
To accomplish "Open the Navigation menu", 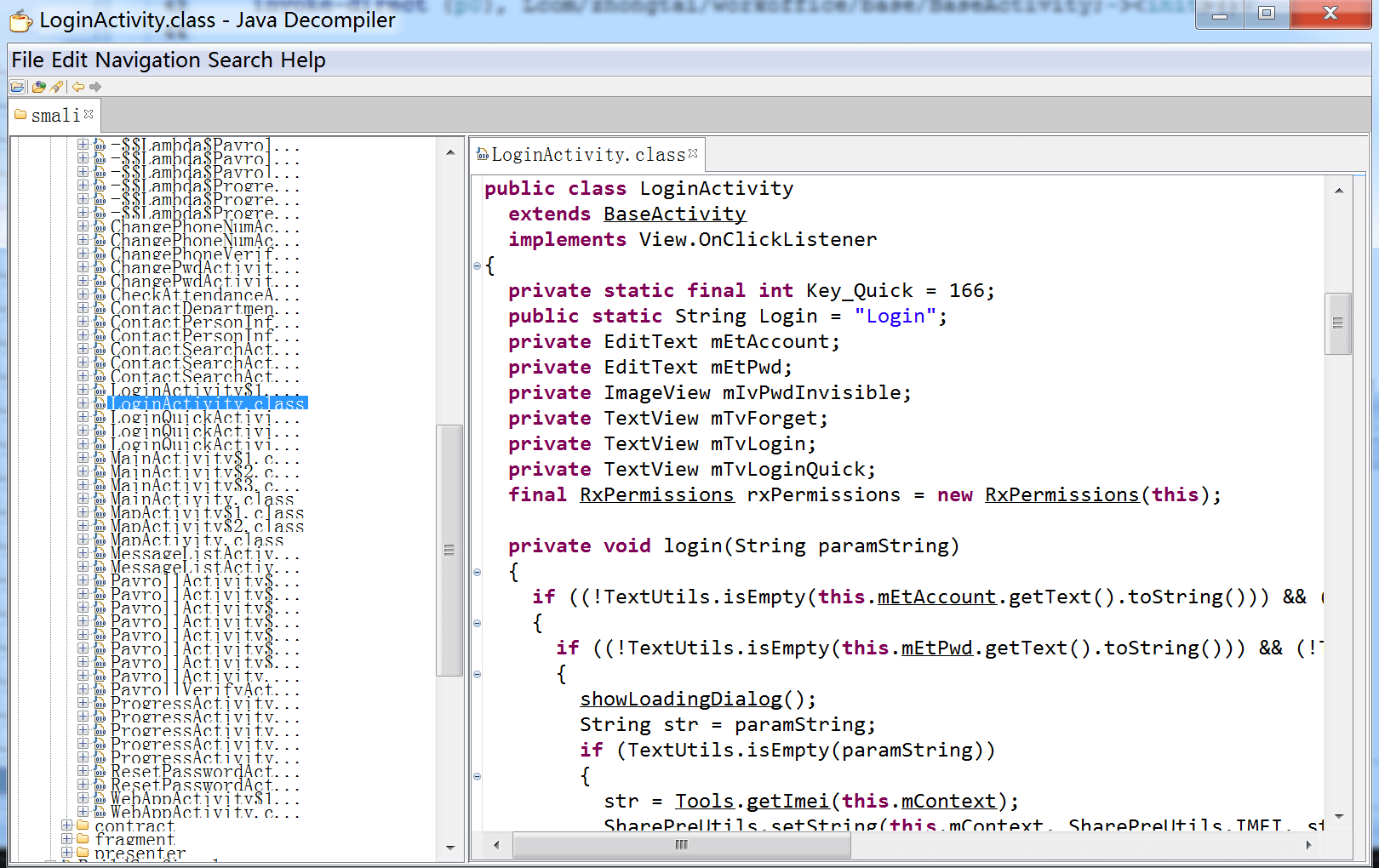I will 148,60.
